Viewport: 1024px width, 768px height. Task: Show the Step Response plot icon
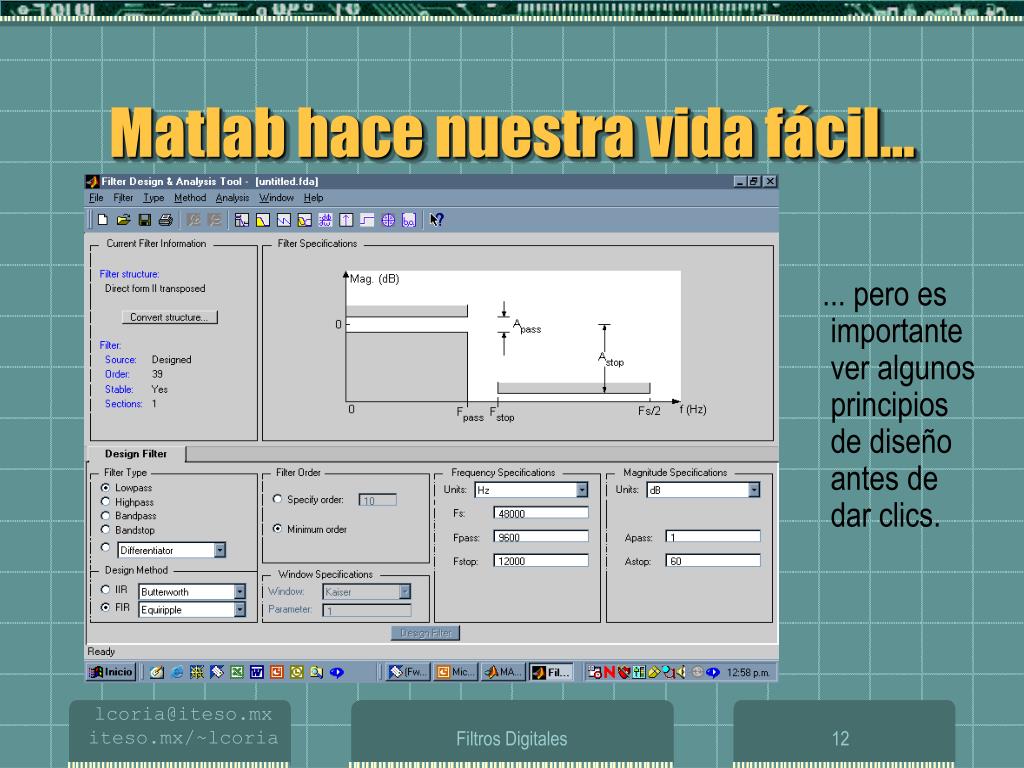click(x=367, y=220)
